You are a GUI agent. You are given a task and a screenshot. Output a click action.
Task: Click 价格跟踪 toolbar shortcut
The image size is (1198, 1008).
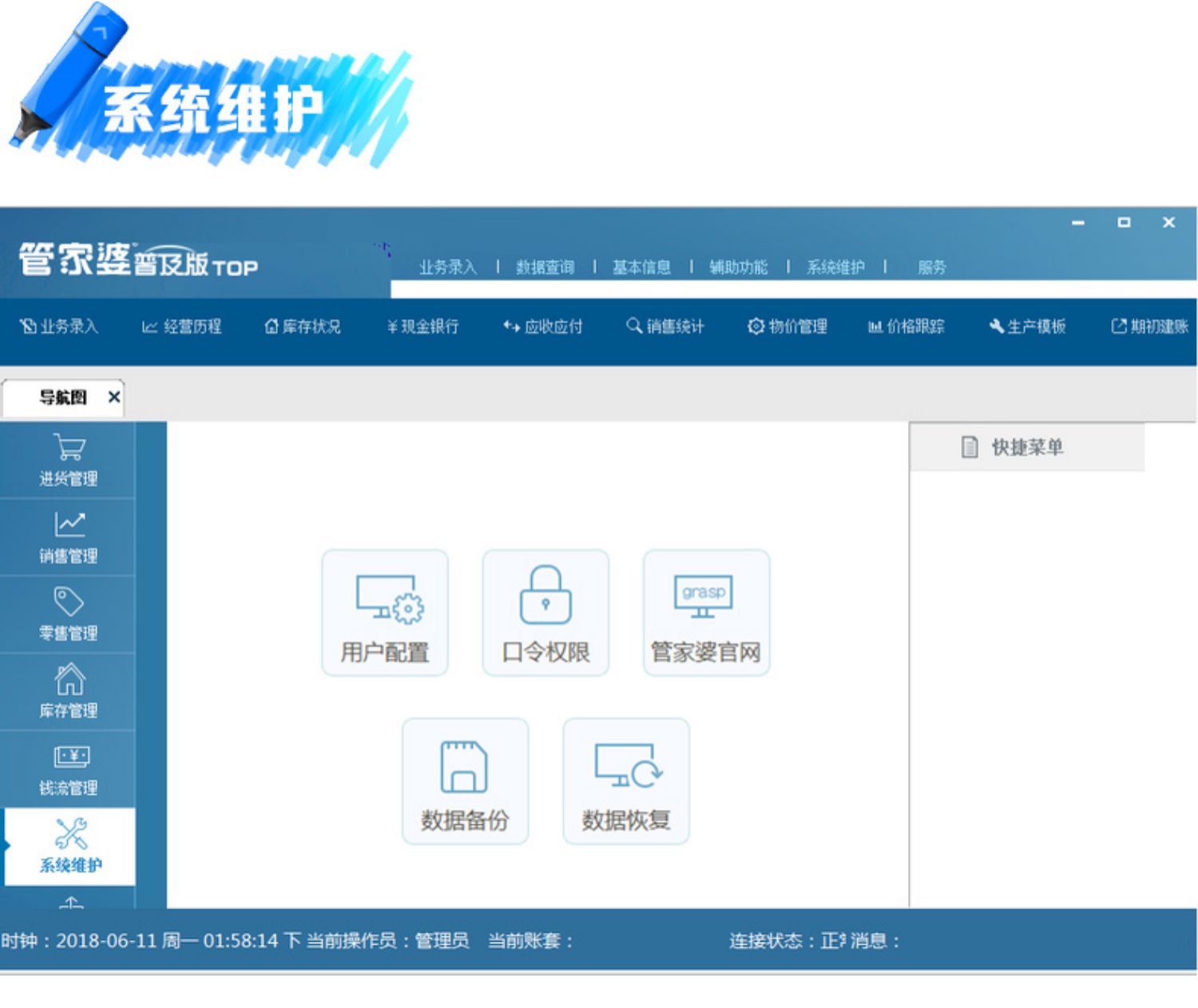906,326
